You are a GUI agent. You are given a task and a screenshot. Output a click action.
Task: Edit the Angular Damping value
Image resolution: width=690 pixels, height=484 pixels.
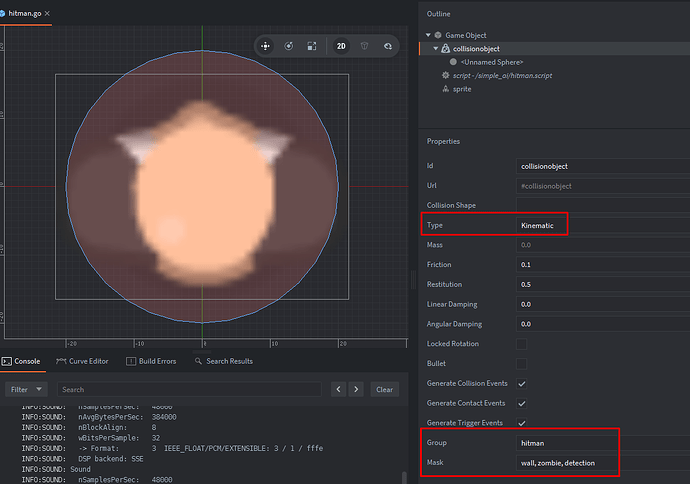(603, 324)
